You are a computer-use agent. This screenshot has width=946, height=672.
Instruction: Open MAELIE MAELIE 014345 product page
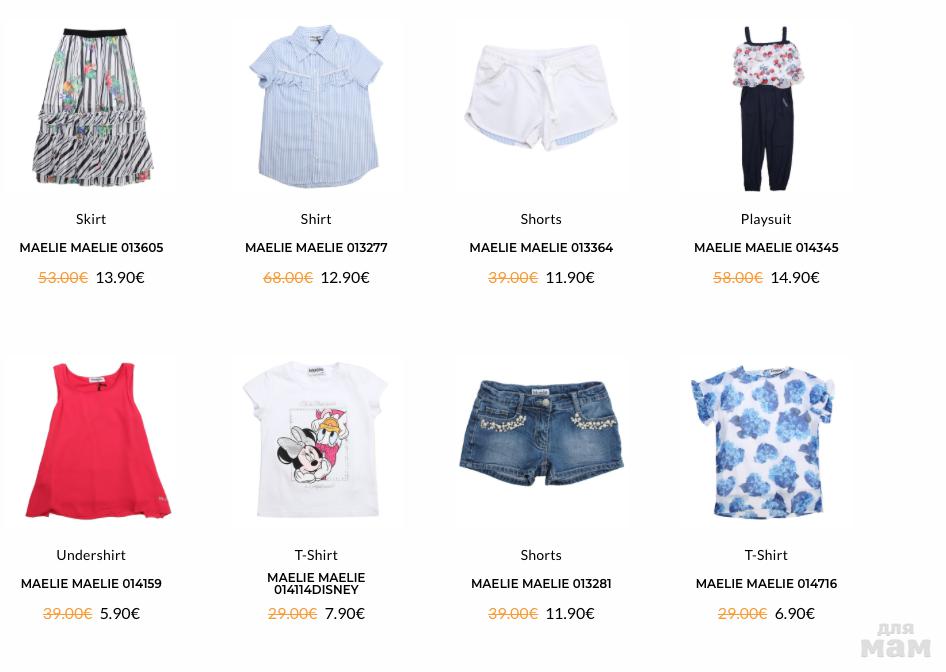pos(766,247)
